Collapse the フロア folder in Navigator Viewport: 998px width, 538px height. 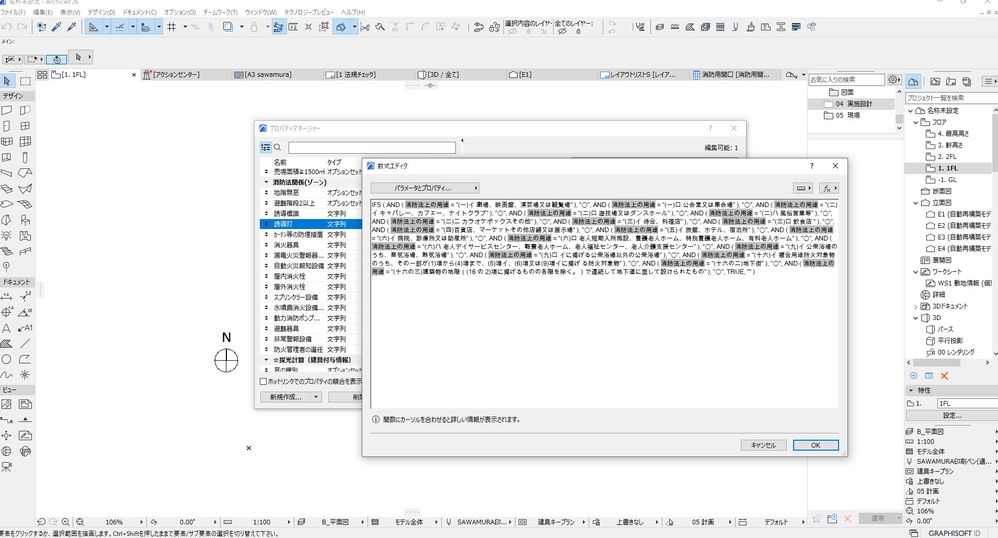(x=916, y=122)
